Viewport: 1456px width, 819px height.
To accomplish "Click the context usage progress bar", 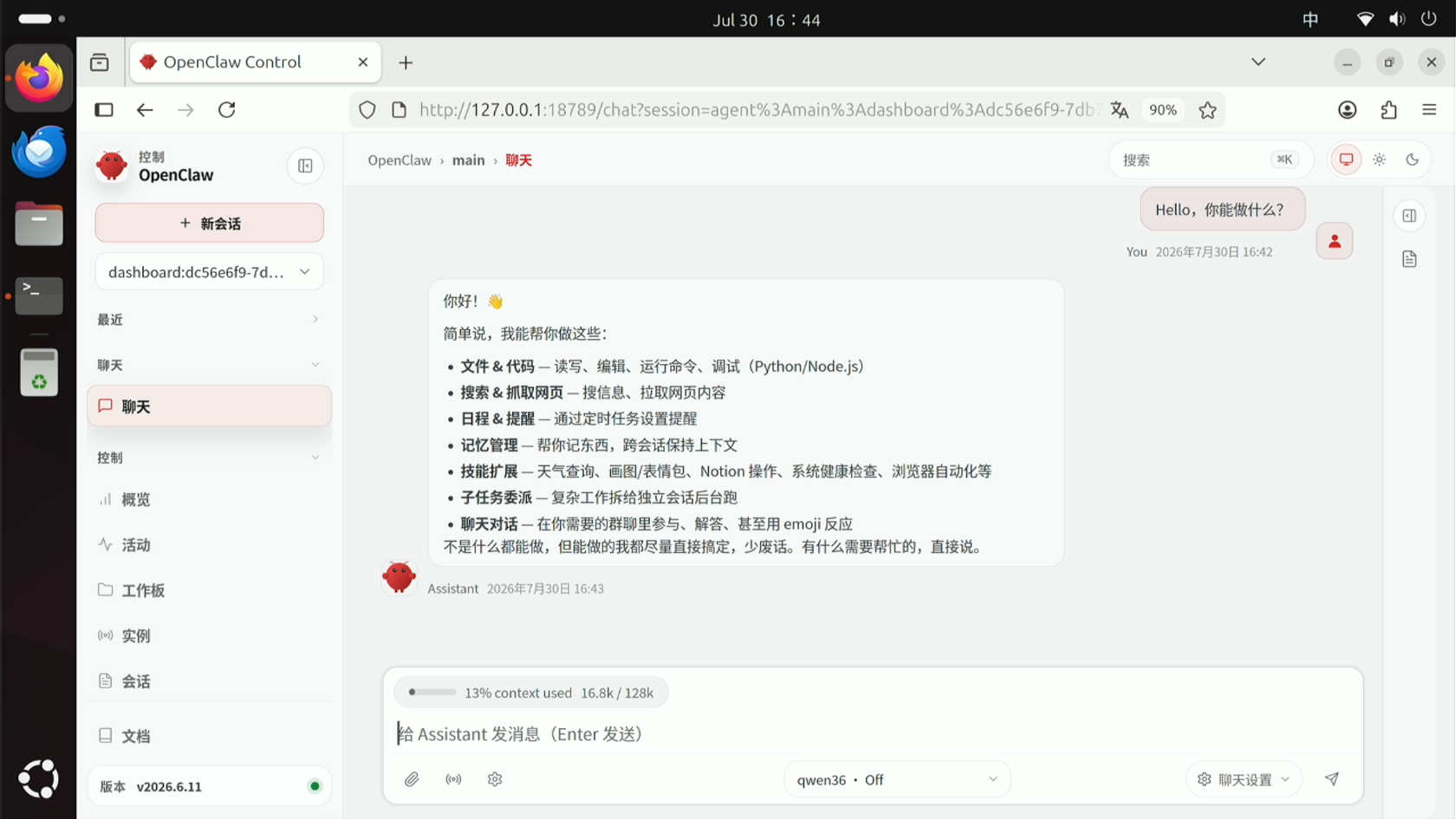I will [432, 692].
